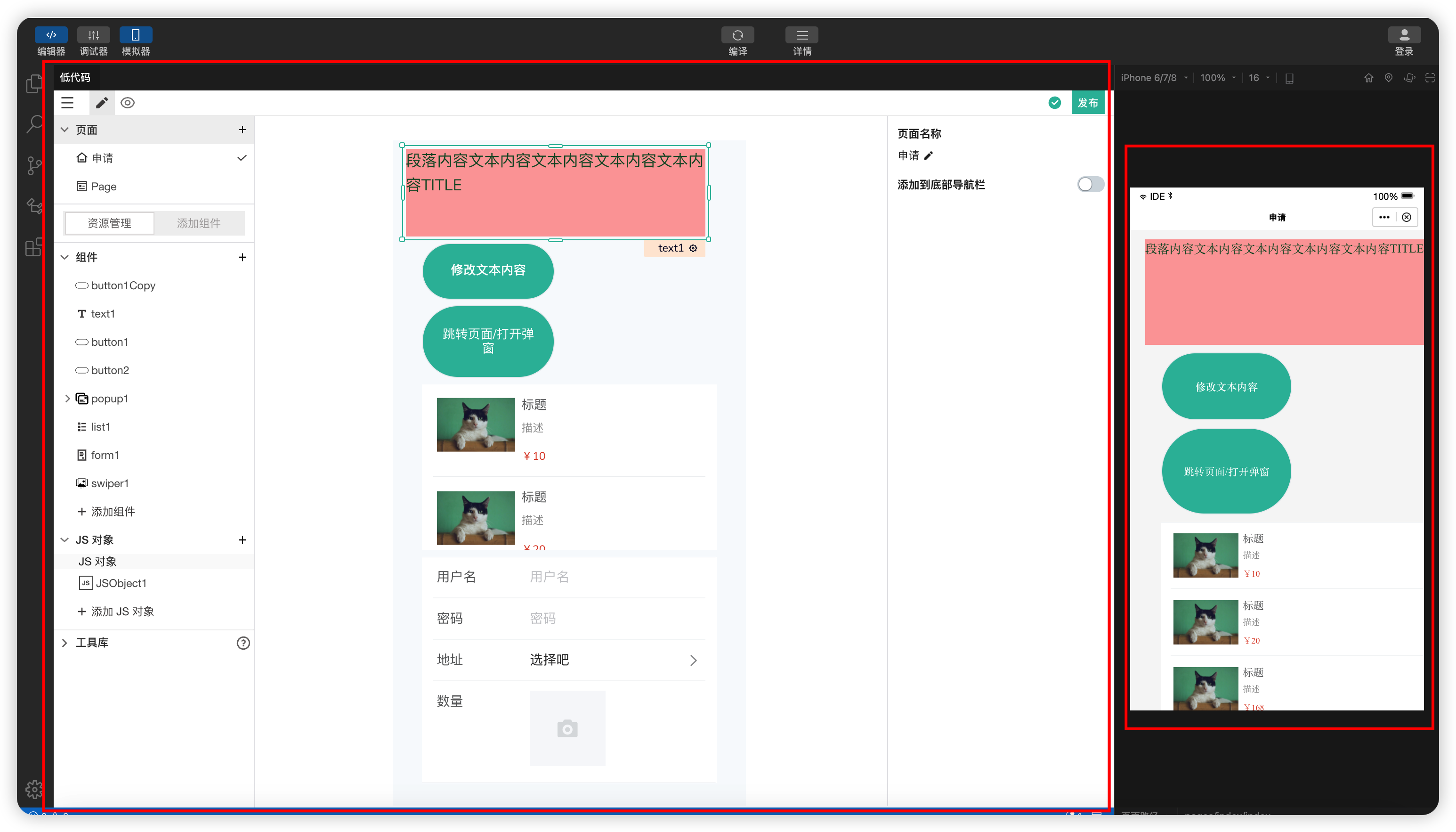This screenshot has width=1456, height=832.
Task: Toggle the simulator panel button
Action: point(135,35)
